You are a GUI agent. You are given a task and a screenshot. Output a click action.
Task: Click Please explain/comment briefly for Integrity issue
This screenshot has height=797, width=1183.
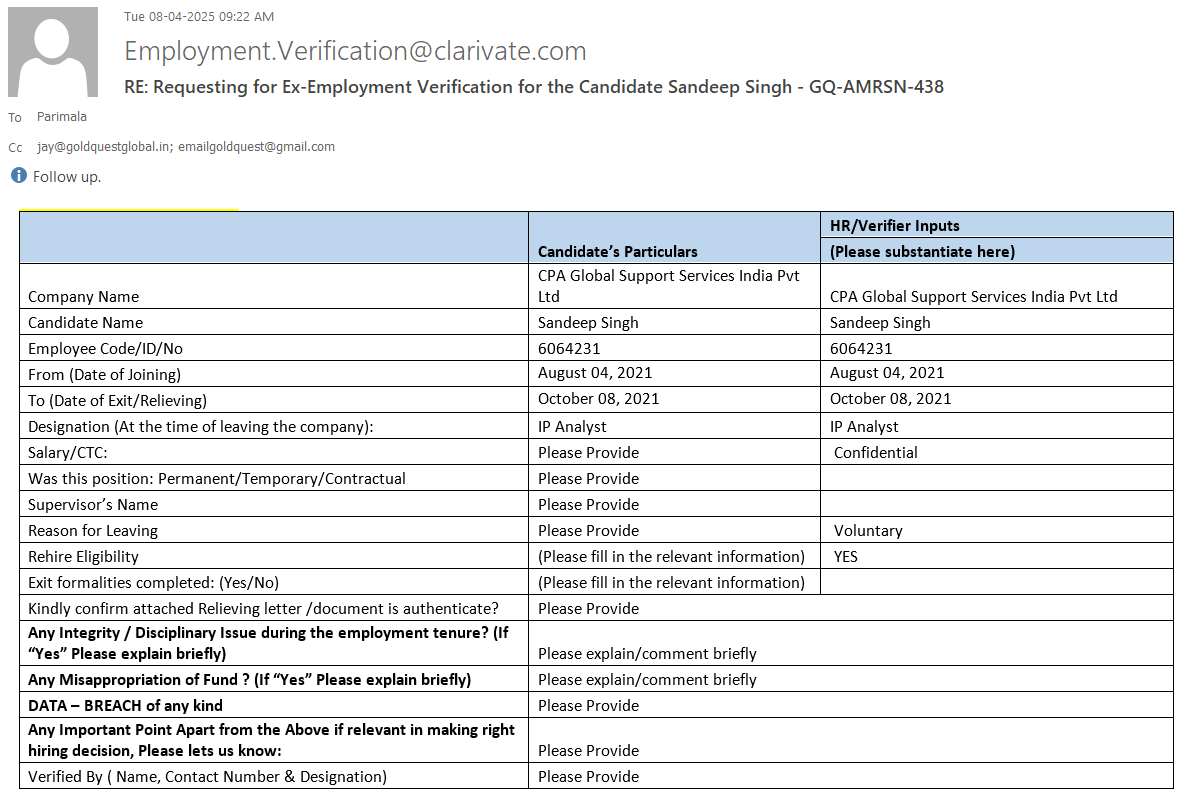coord(647,654)
